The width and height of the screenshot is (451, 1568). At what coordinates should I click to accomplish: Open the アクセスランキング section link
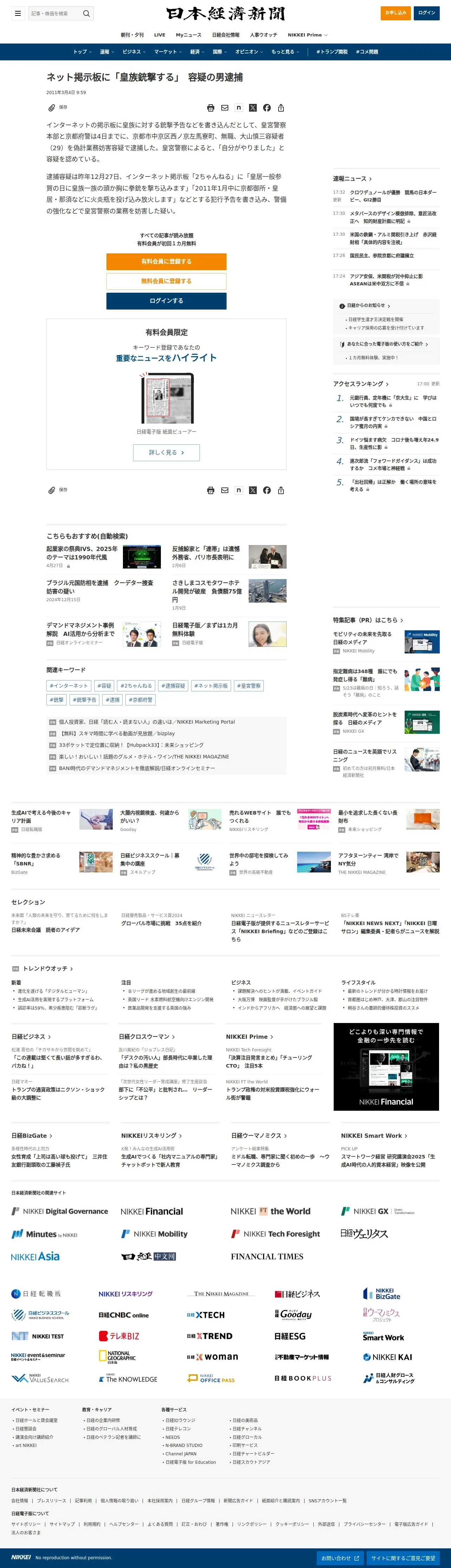pos(361,384)
